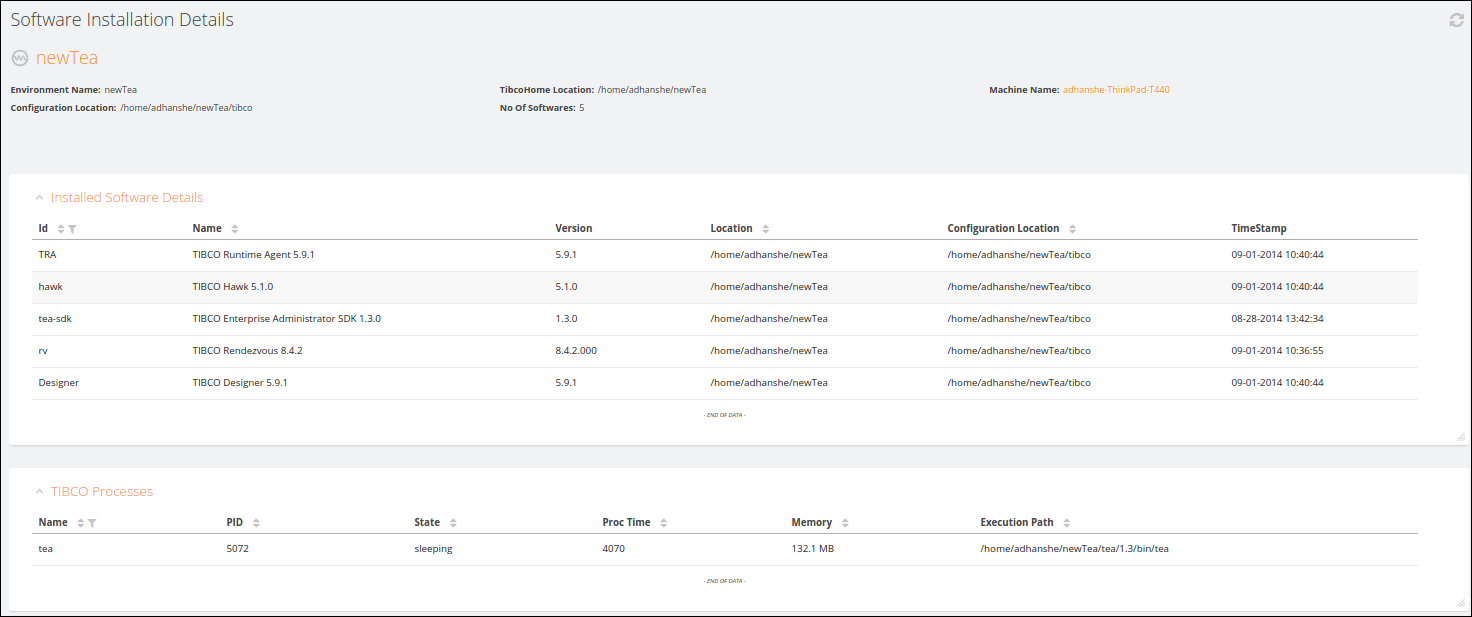
Task: Click the refresh icon at top right
Action: (x=1456, y=20)
